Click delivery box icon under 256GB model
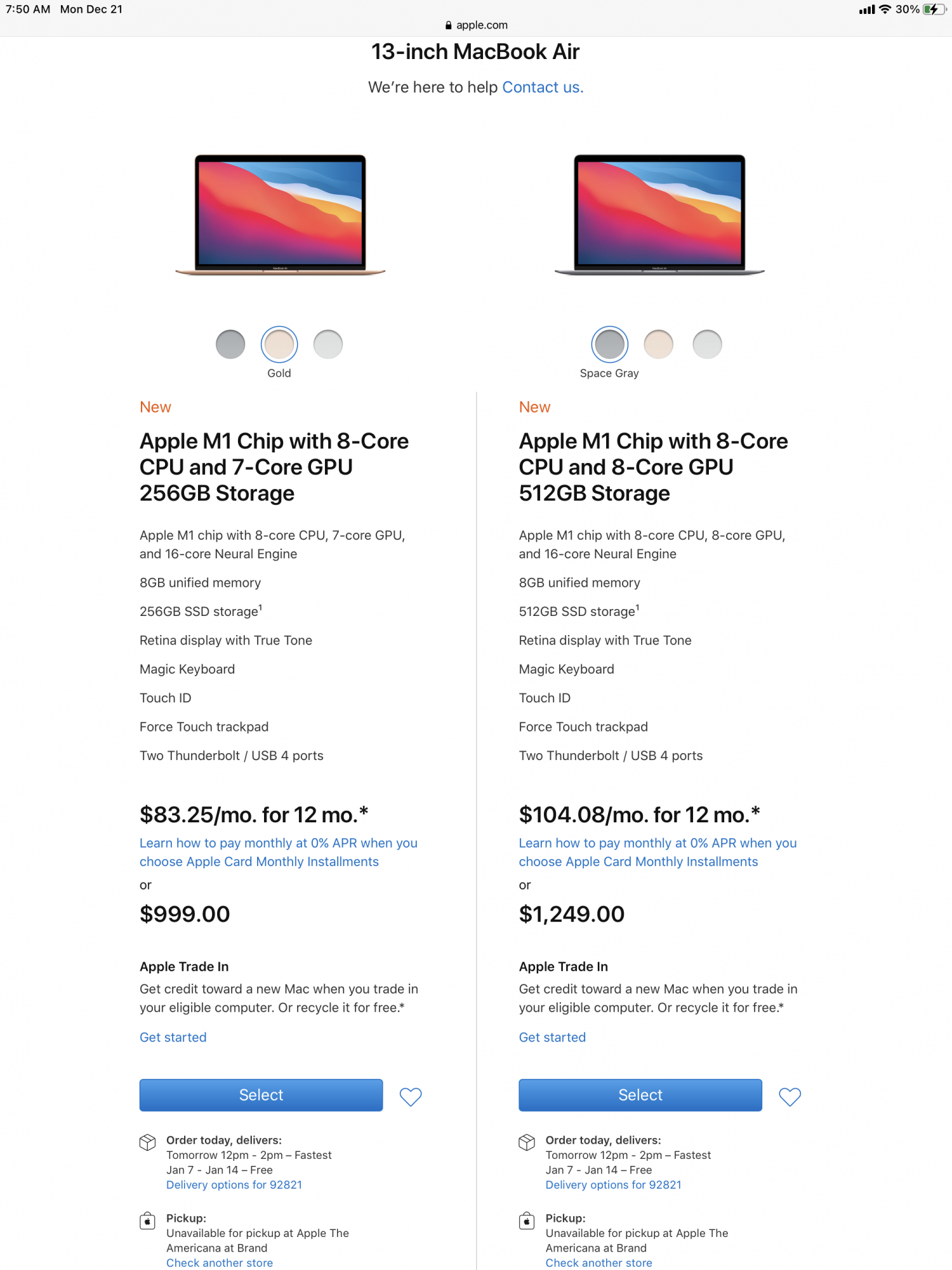 point(147,1142)
